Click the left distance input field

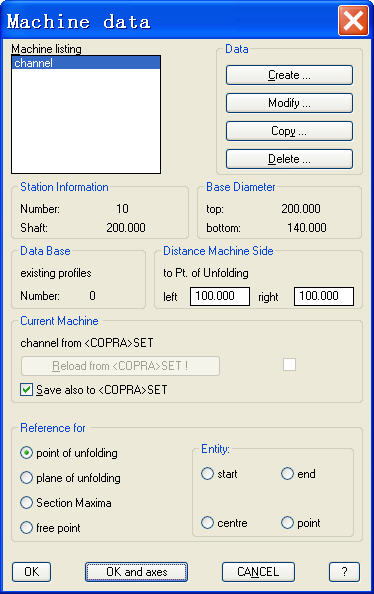click(x=220, y=296)
